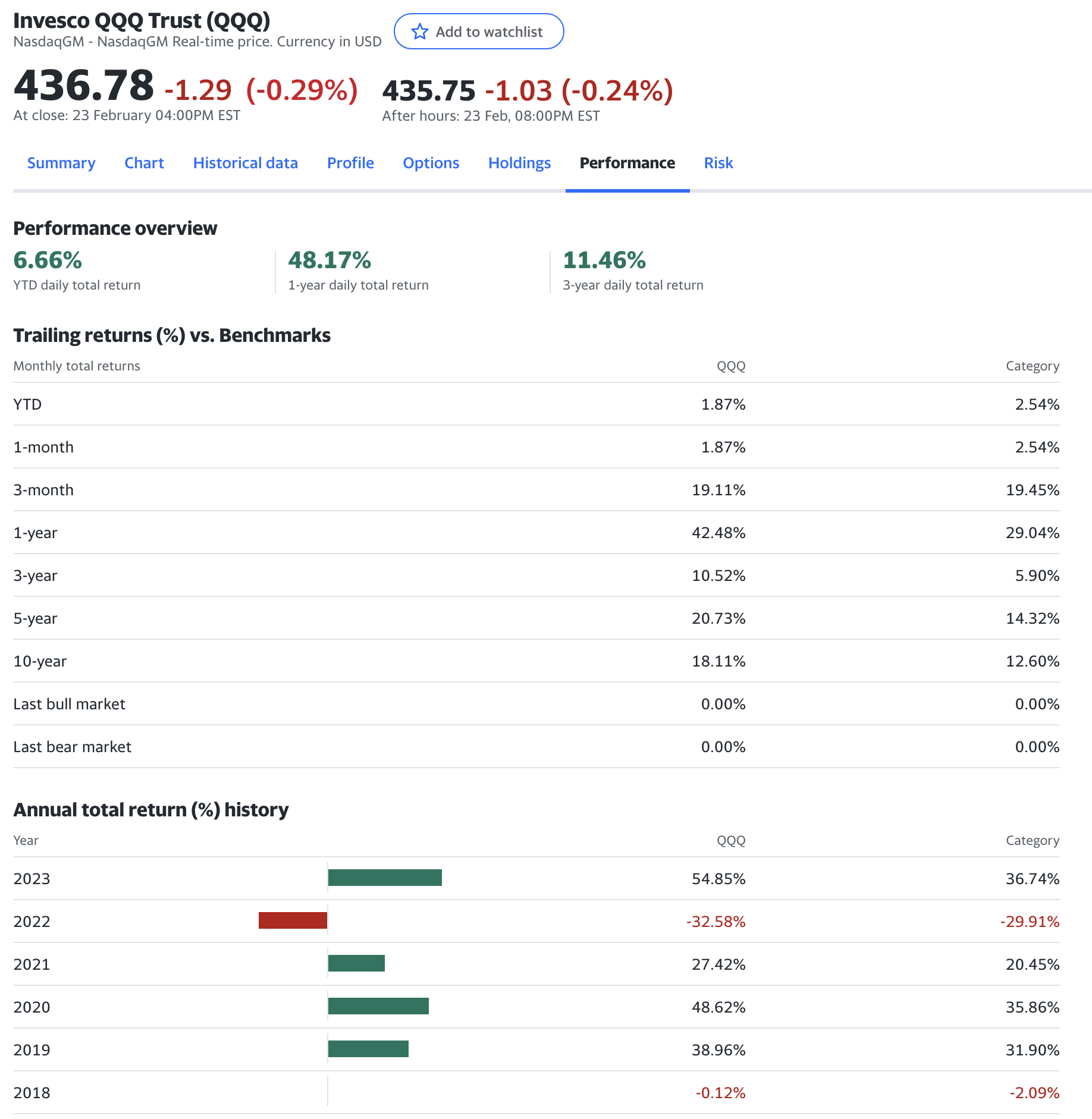
Task: Click the YTD row label
Action: [x=27, y=404]
